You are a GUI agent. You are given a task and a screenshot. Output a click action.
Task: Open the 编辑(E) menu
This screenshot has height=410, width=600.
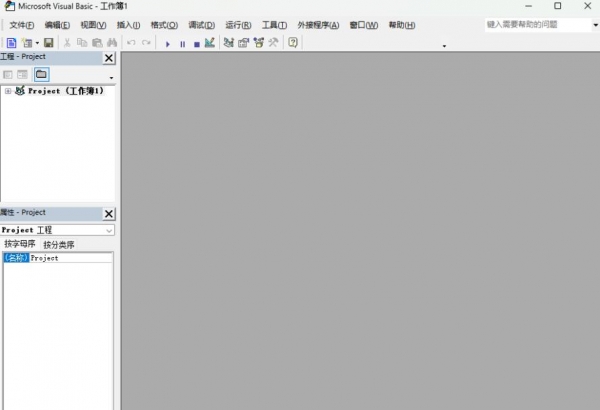[57, 25]
